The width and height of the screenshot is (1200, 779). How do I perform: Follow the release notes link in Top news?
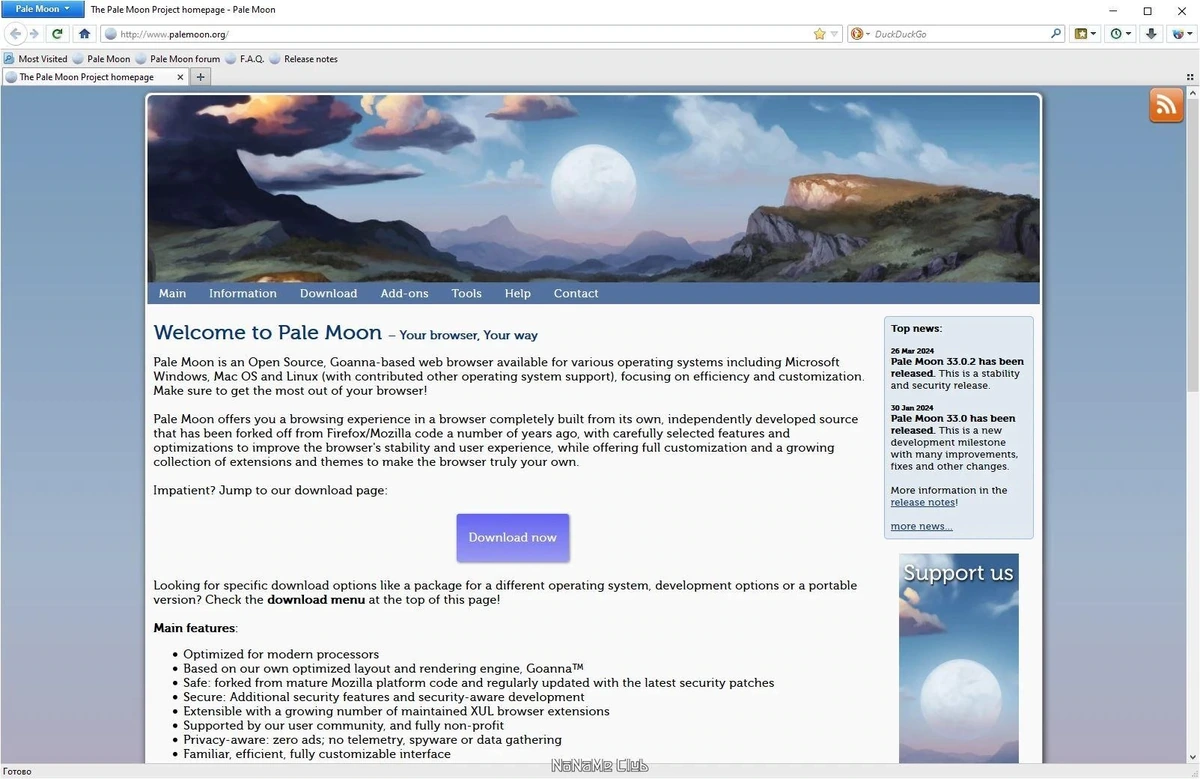point(923,502)
